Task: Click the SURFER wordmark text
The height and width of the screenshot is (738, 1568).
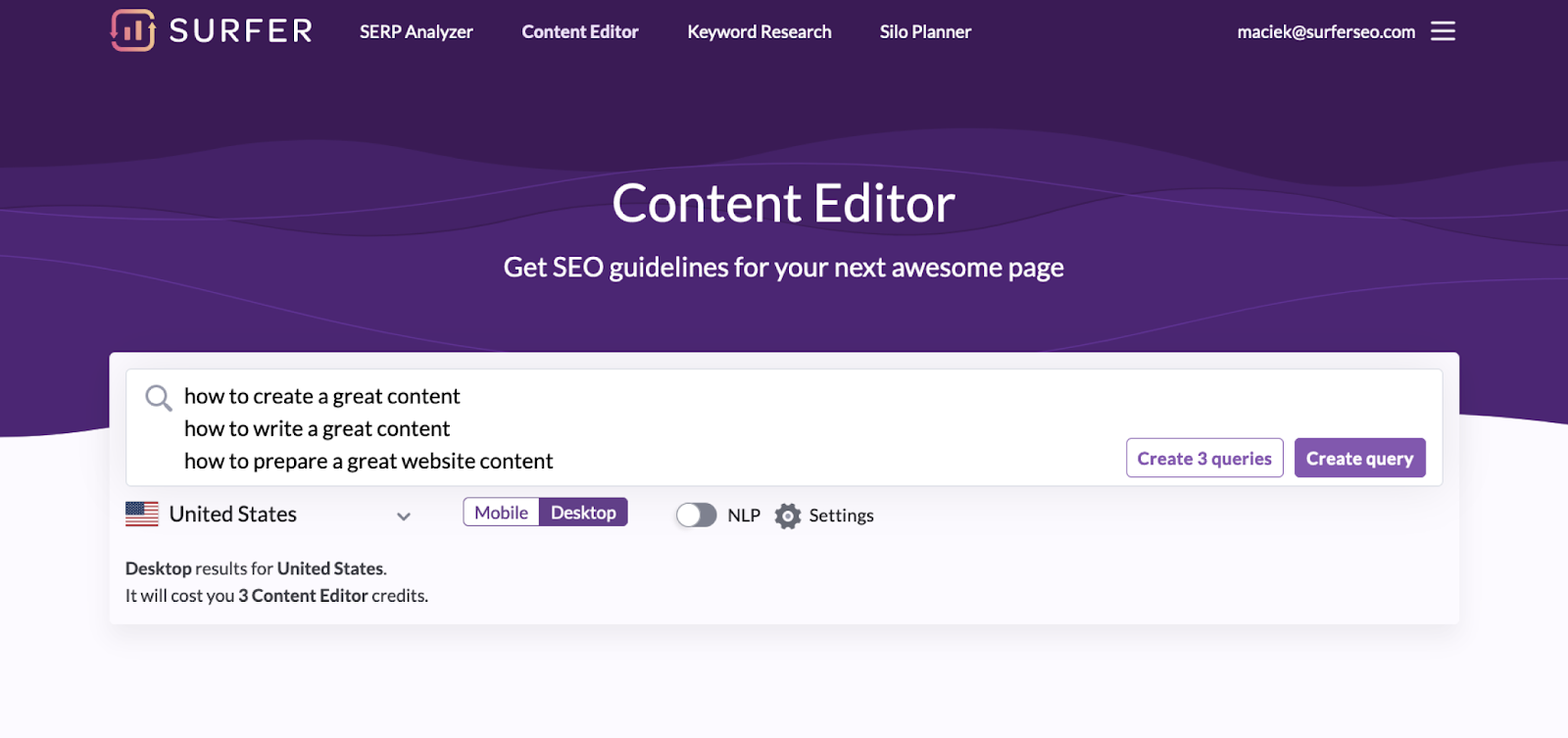Action: [241, 31]
